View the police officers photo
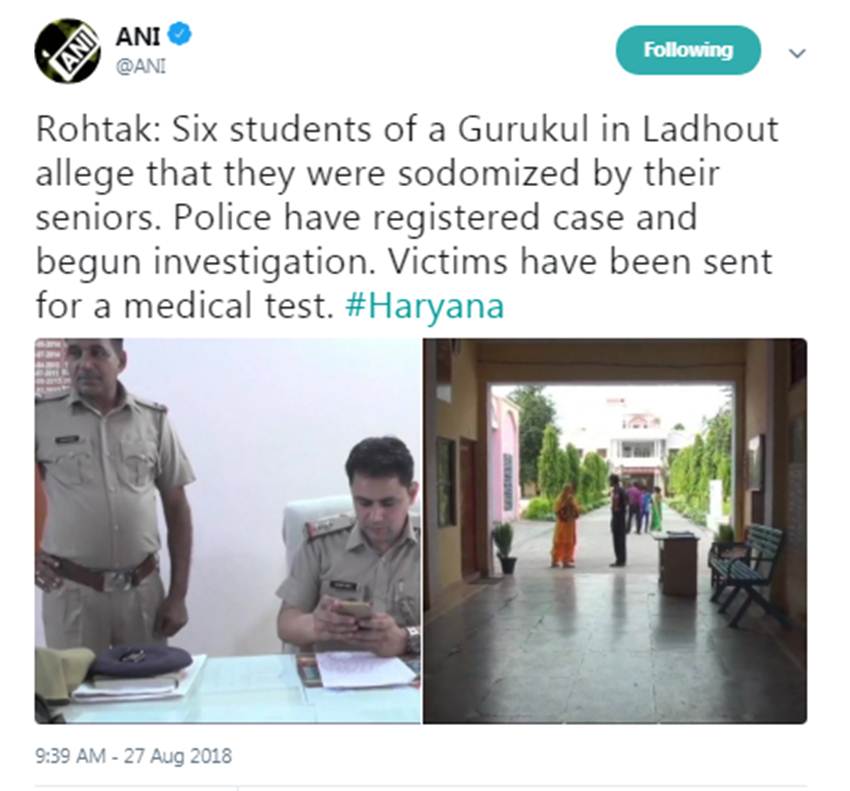This screenshot has height=791, width=850. click(x=228, y=531)
